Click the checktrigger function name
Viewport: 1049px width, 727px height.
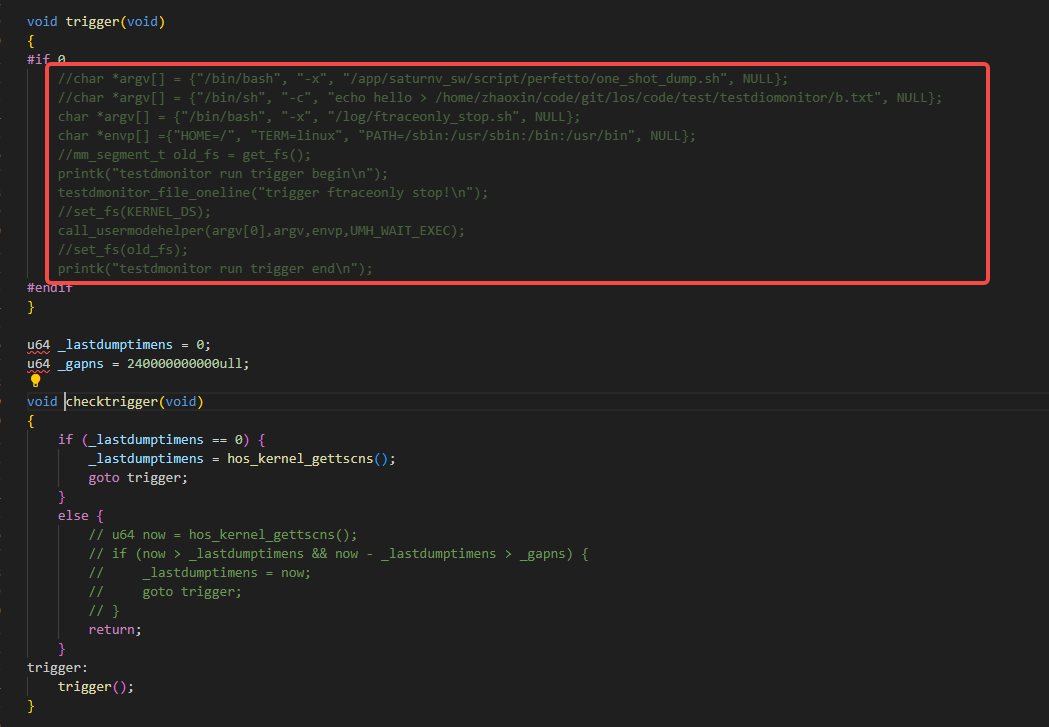pyautogui.click(x=112, y=401)
